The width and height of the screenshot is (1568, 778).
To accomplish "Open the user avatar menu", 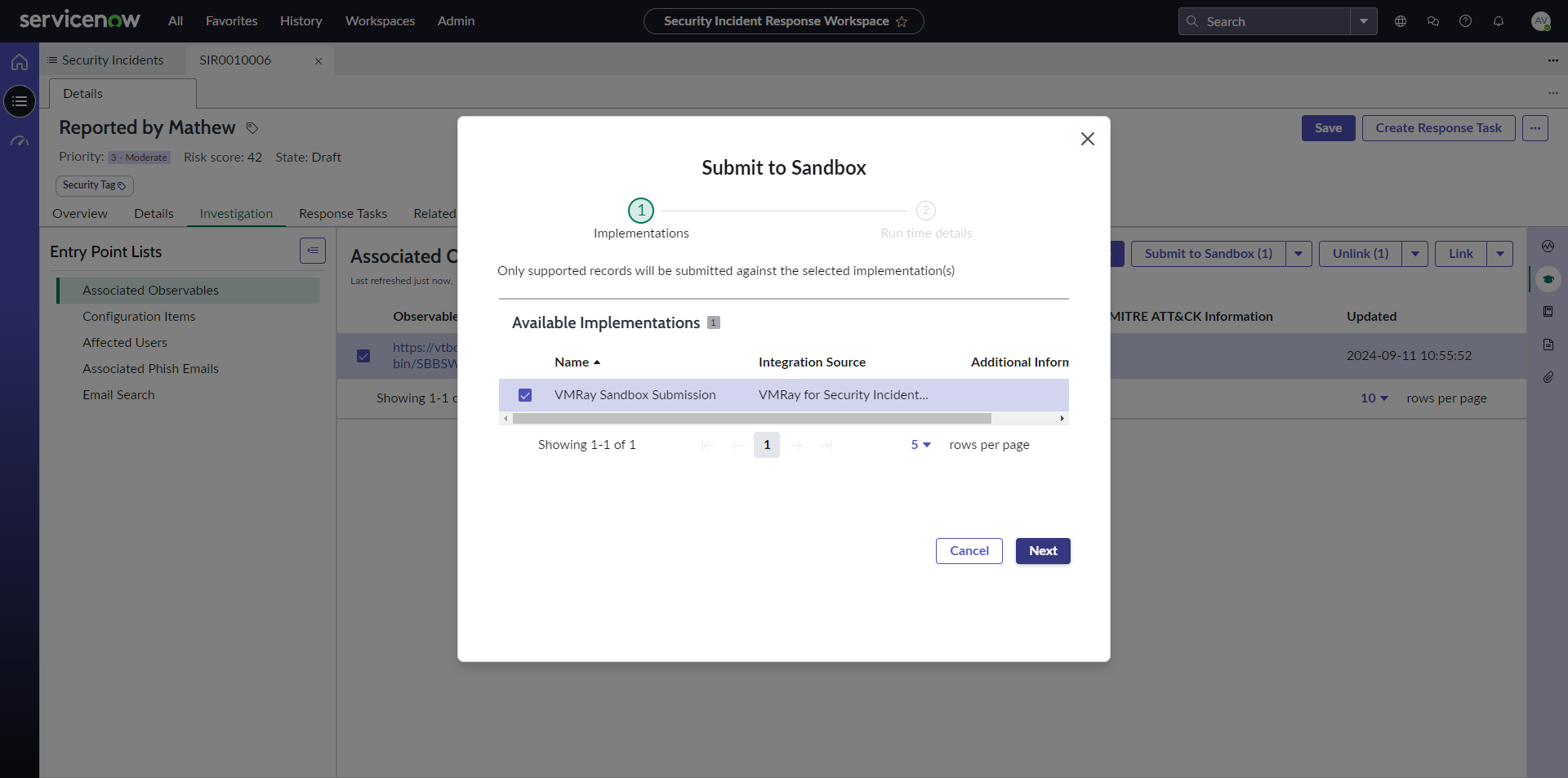I will 1541,21.
